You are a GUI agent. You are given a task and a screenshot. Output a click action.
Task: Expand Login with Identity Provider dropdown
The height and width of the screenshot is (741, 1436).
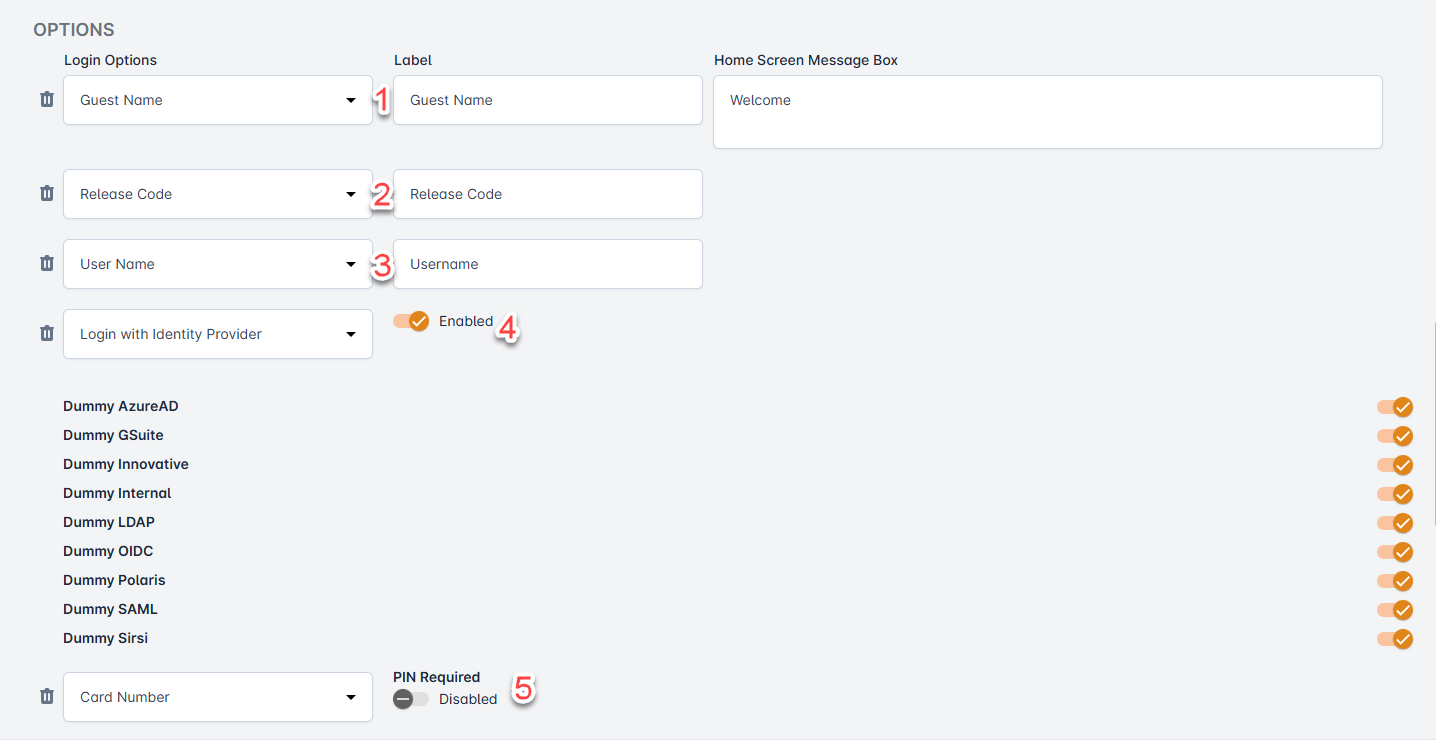pyautogui.click(x=217, y=334)
